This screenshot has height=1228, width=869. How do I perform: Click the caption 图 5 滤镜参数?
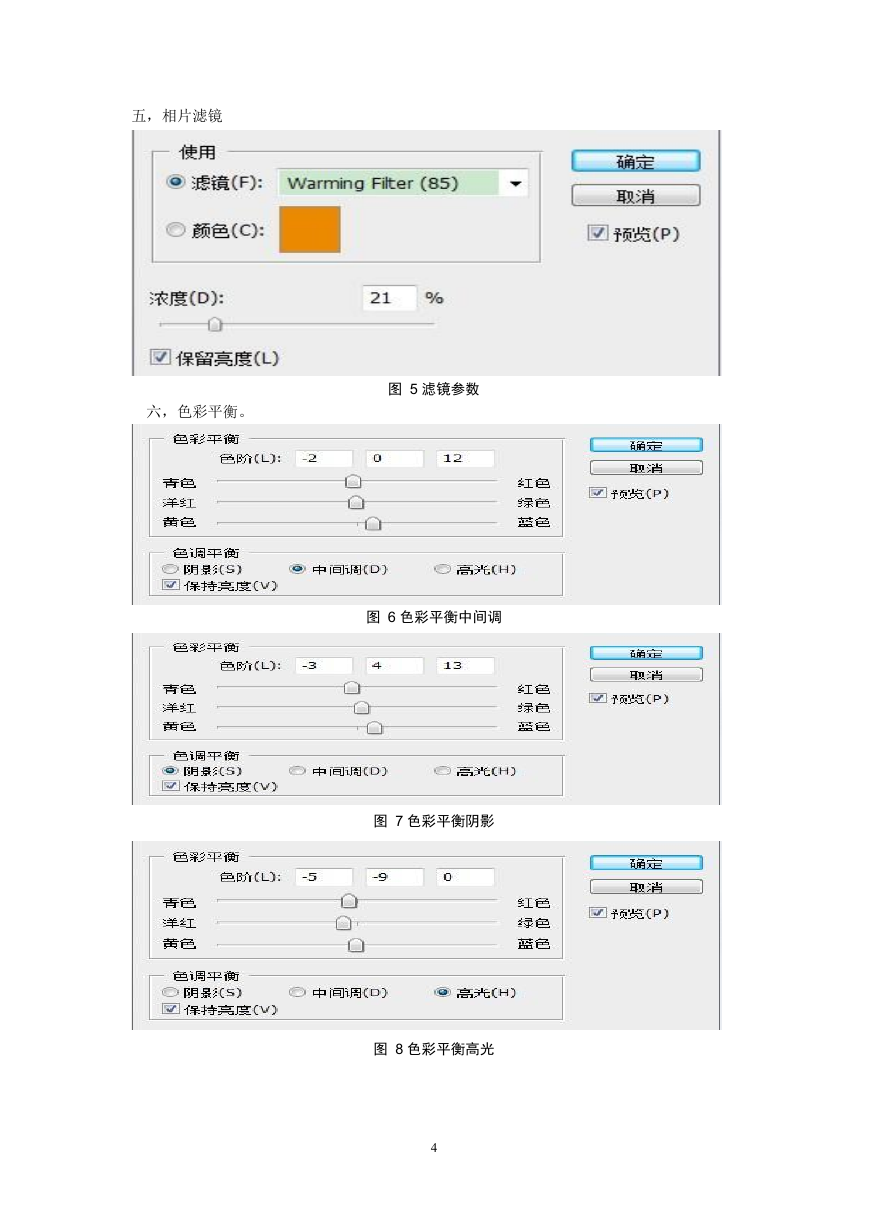[434, 390]
